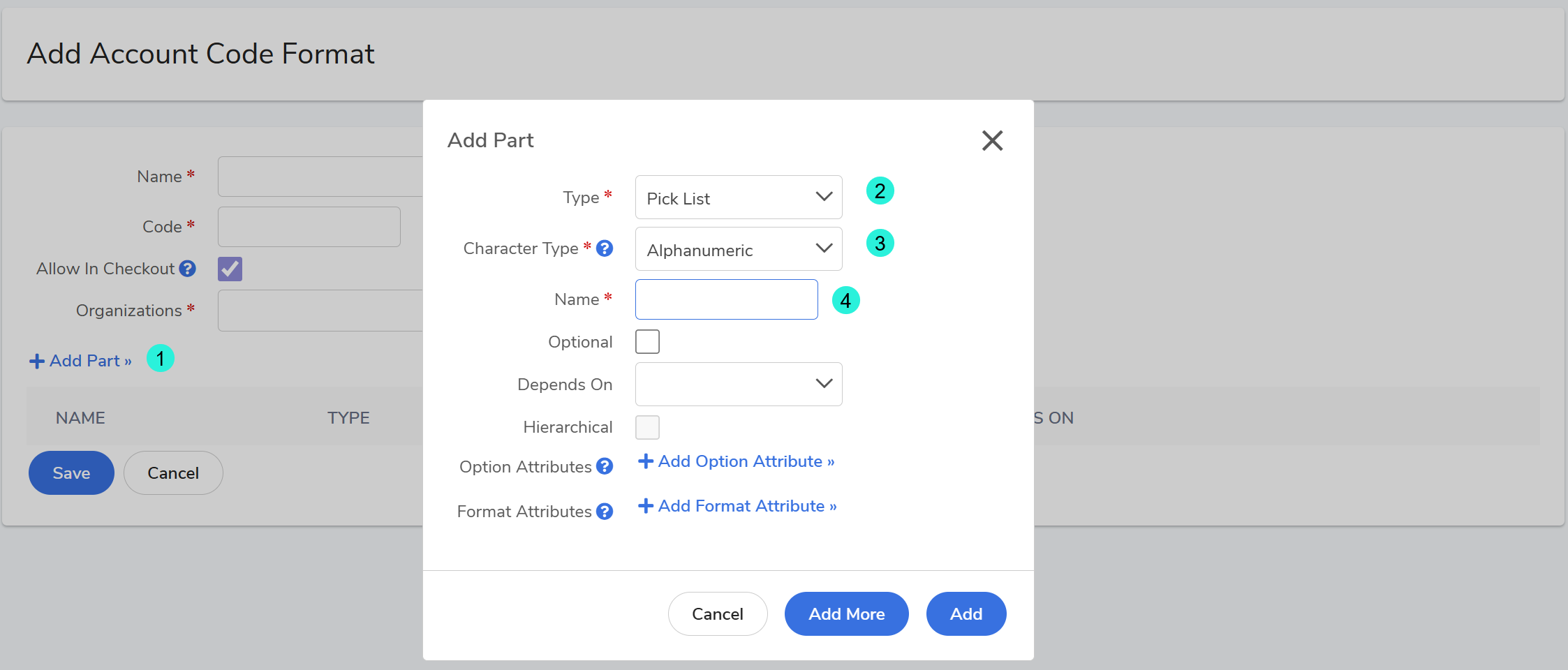Screen dimensions: 1568x670
Task: Open the Depends On dropdown
Action: pos(738,384)
